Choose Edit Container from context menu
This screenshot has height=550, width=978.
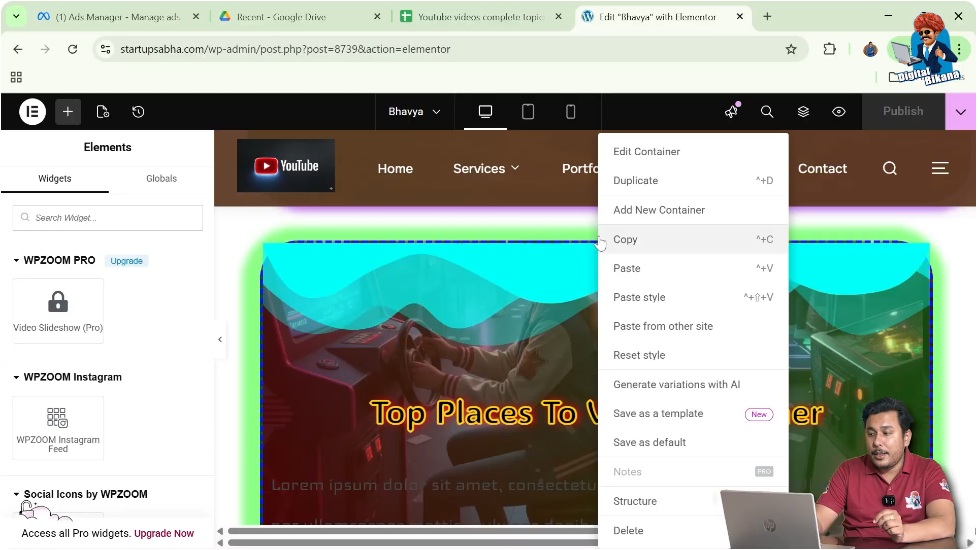point(693,152)
